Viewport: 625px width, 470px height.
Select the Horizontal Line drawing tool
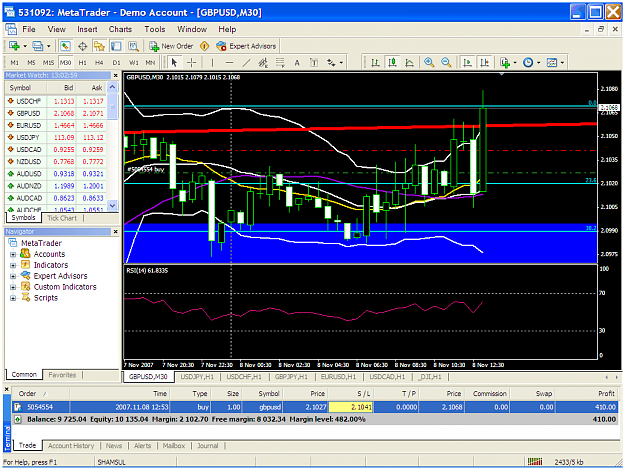229,63
